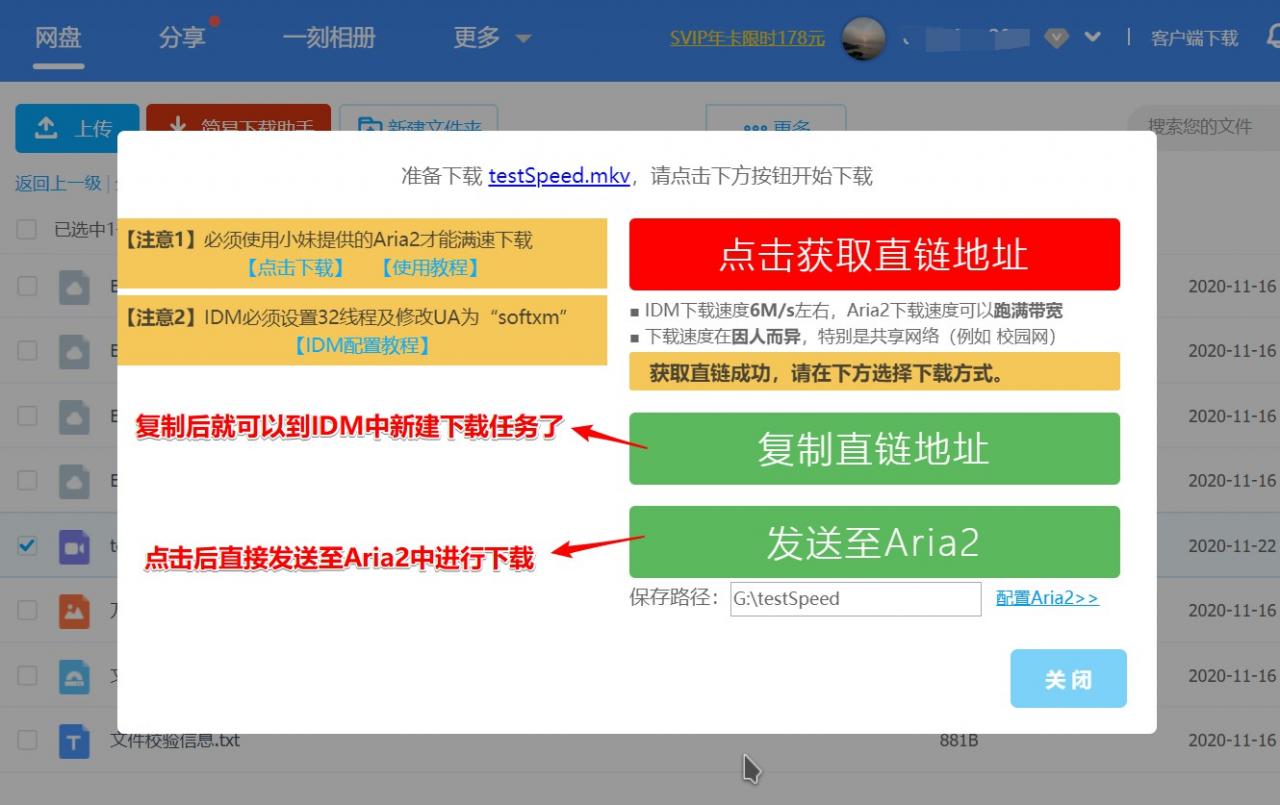Click the upload arrow icon on 上传 button
This screenshot has width=1280, height=805.
[x=44, y=128]
